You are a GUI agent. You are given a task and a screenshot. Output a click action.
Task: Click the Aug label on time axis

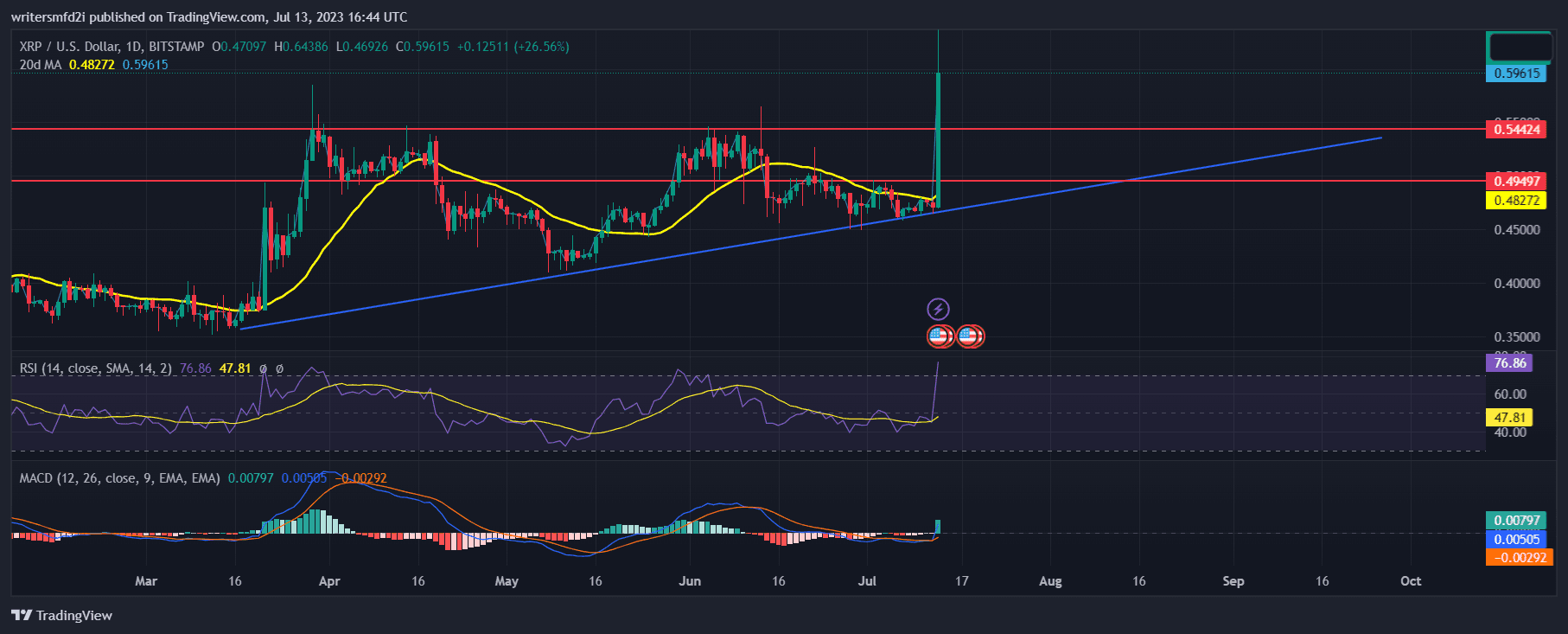(x=1050, y=581)
